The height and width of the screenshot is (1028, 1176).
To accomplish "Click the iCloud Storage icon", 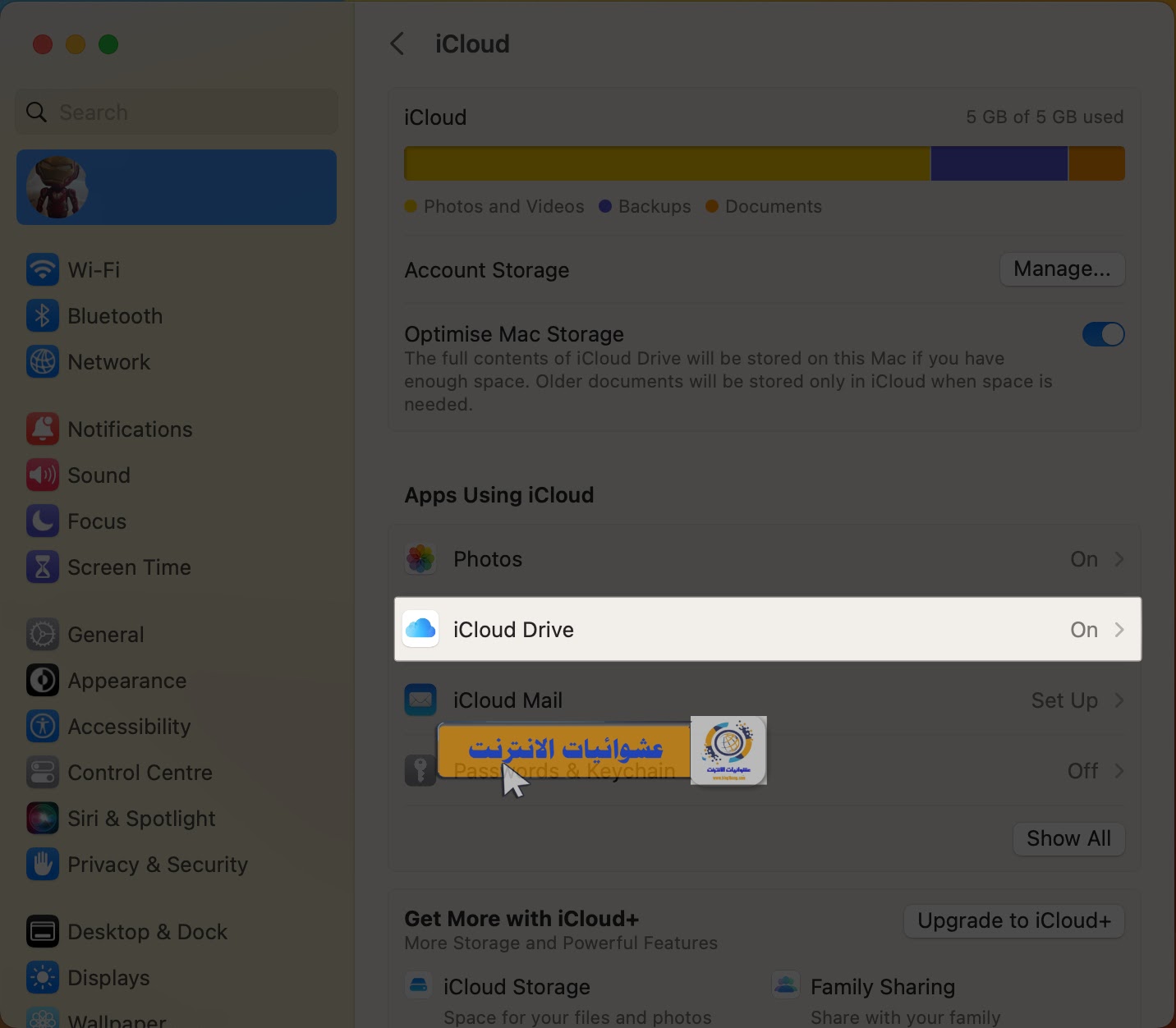I will tap(419, 984).
